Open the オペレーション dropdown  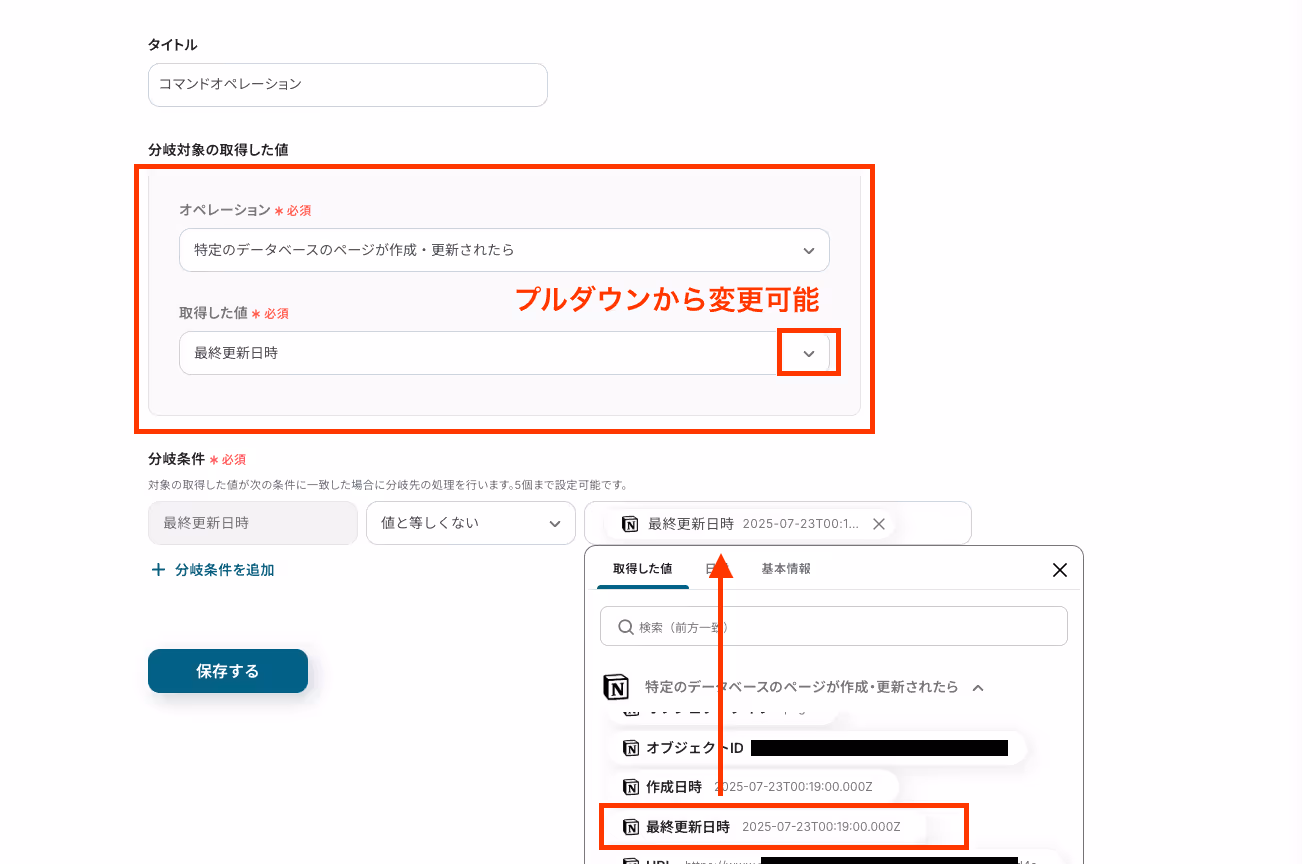(x=504, y=250)
